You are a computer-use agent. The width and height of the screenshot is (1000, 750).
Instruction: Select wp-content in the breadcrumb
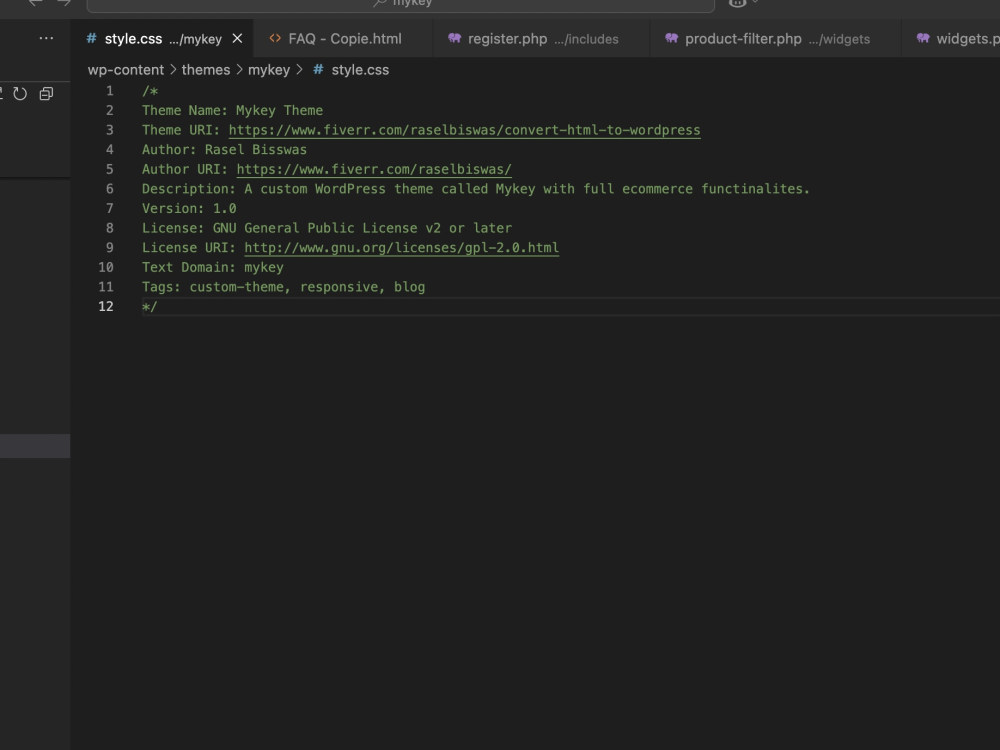(x=126, y=70)
